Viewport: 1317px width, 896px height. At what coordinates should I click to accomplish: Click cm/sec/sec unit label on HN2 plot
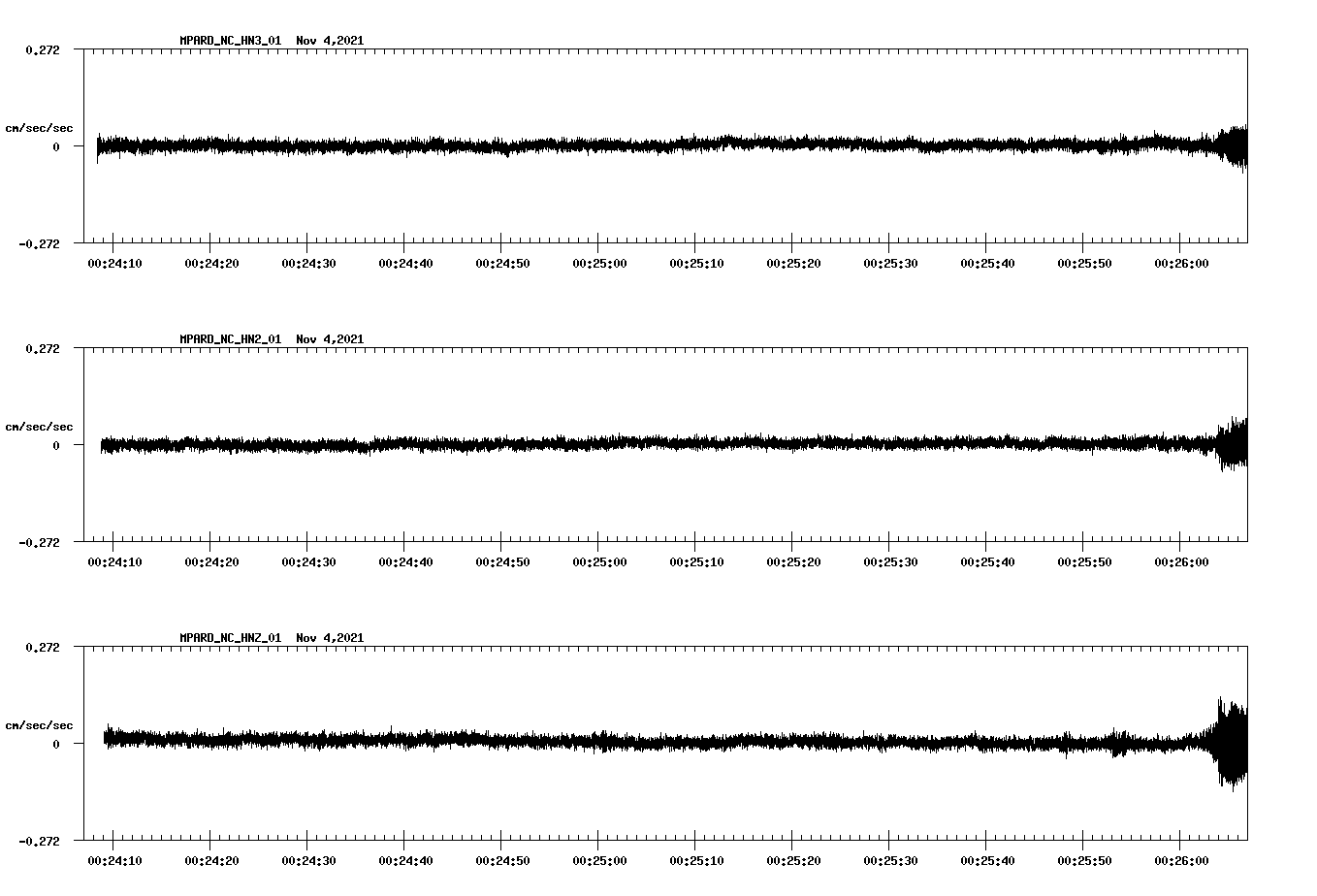(39, 427)
